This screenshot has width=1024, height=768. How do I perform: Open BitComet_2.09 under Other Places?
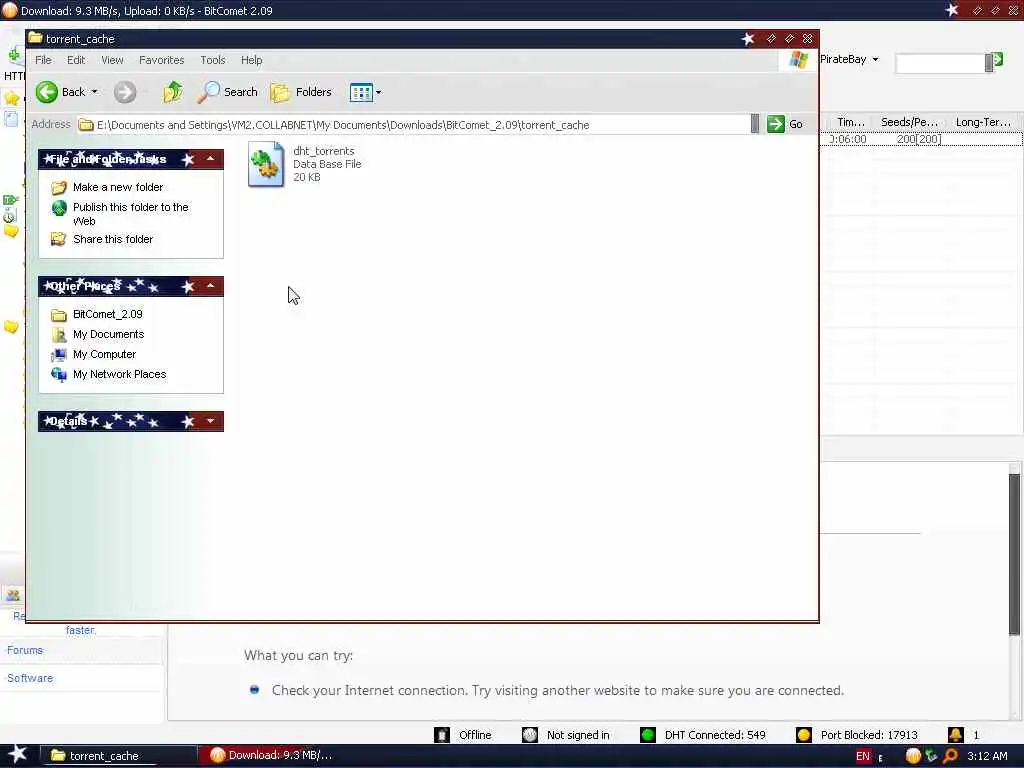(108, 314)
